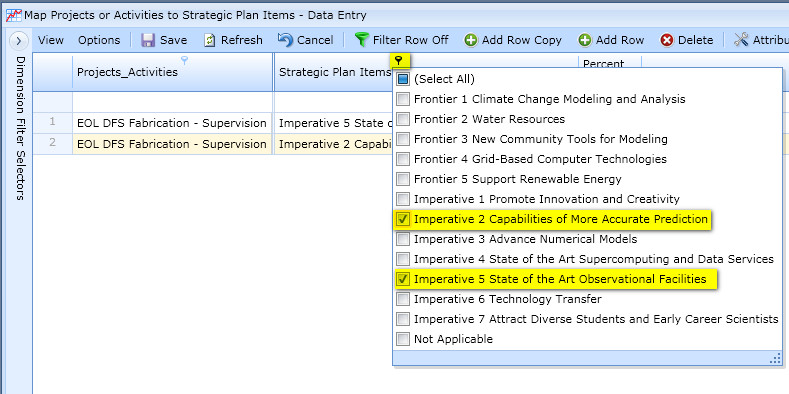This screenshot has height=394, width=789.
Task: Click the 'Imperative 2 Capabi' cell in row 2
Action: pyautogui.click(x=334, y=144)
